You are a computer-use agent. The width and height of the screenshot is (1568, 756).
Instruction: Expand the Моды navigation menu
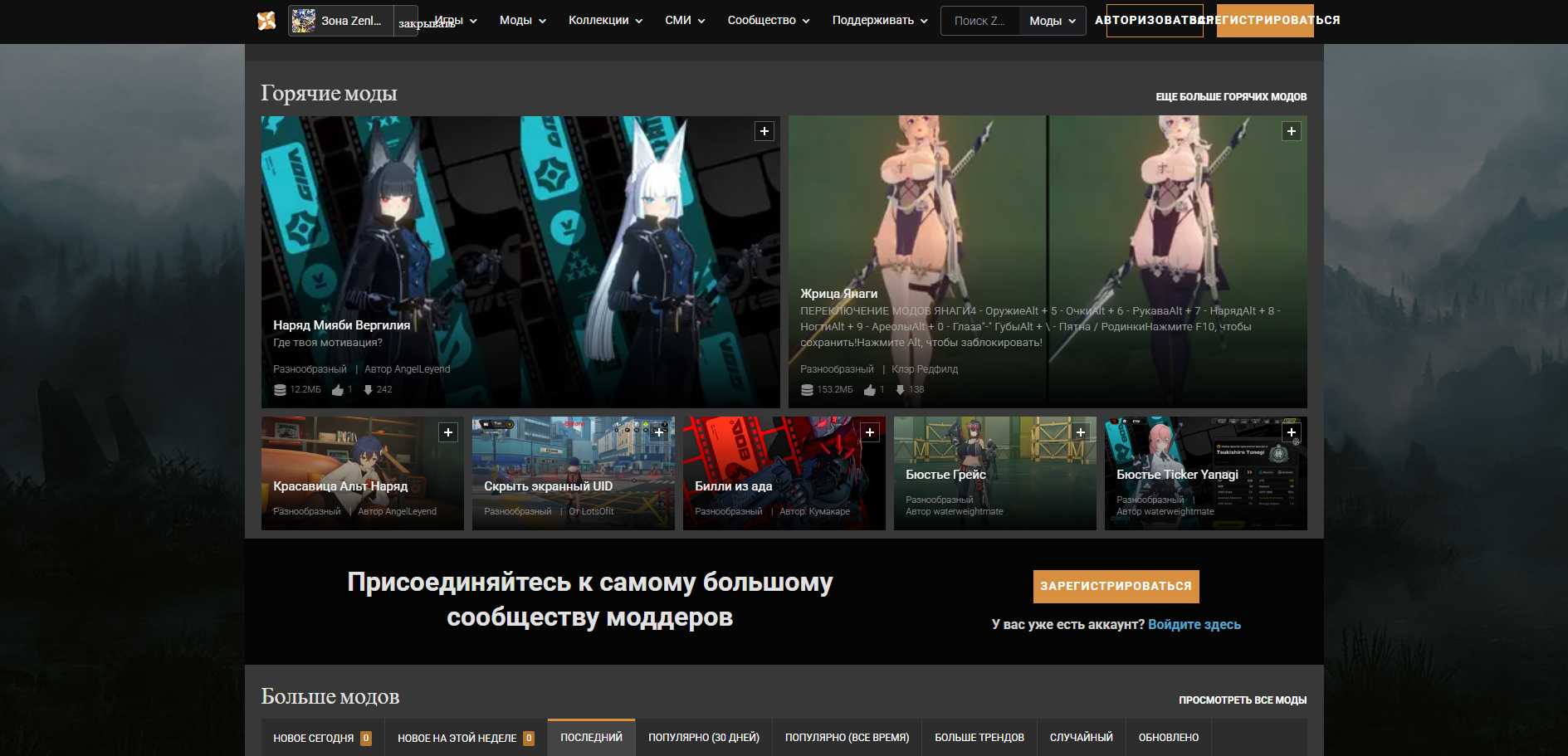(523, 21)
